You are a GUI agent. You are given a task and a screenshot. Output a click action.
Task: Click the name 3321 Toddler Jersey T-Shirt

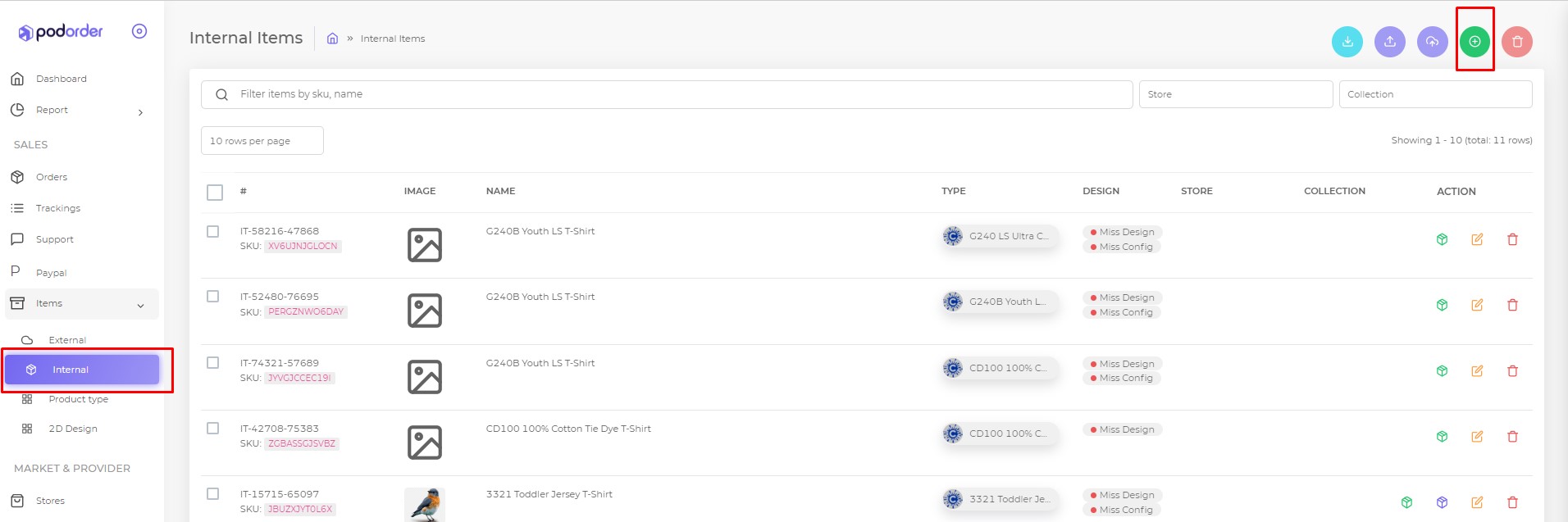tap(549, 494)
